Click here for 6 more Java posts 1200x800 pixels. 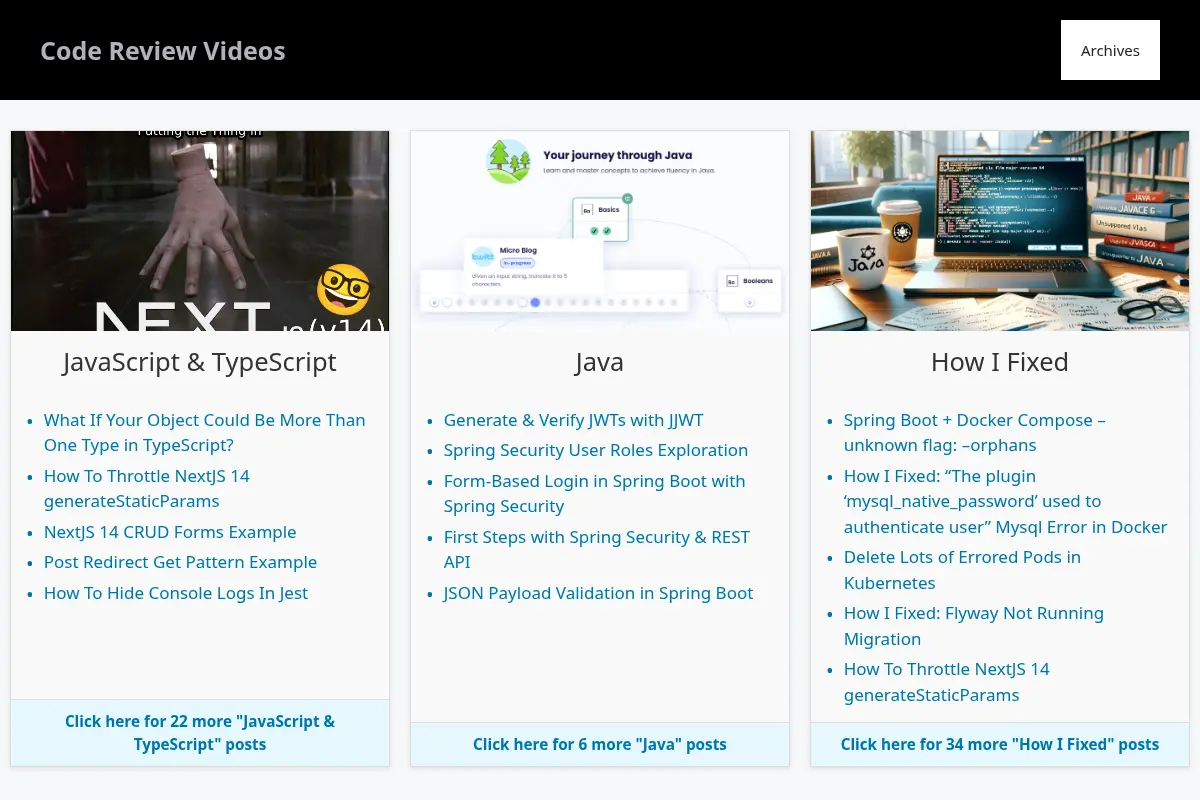[x=600, y=744]
